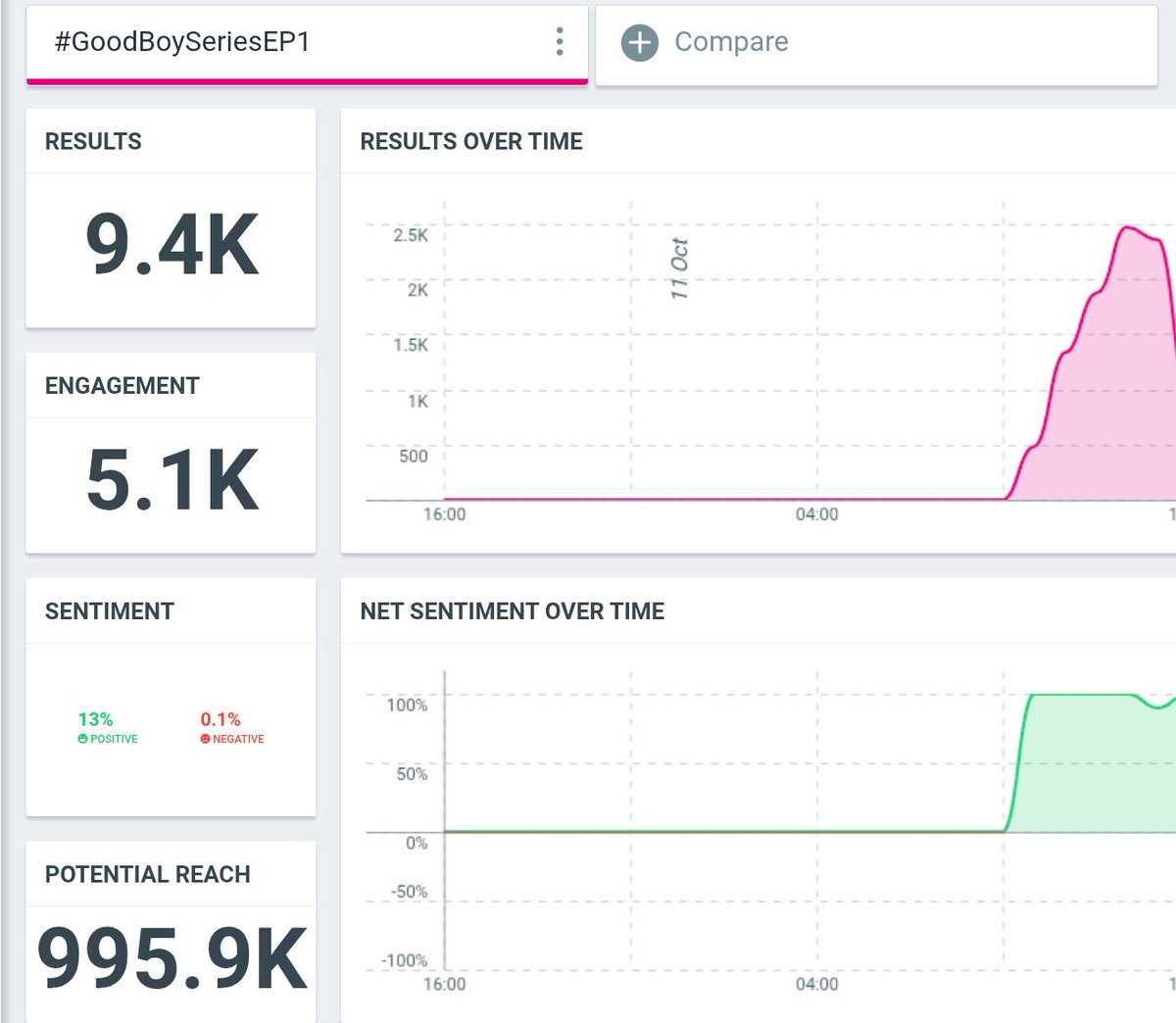Click the Net Sentiment Over Time title
The height and width of the screenshot is (1023, 1176).
coord(513,611)
